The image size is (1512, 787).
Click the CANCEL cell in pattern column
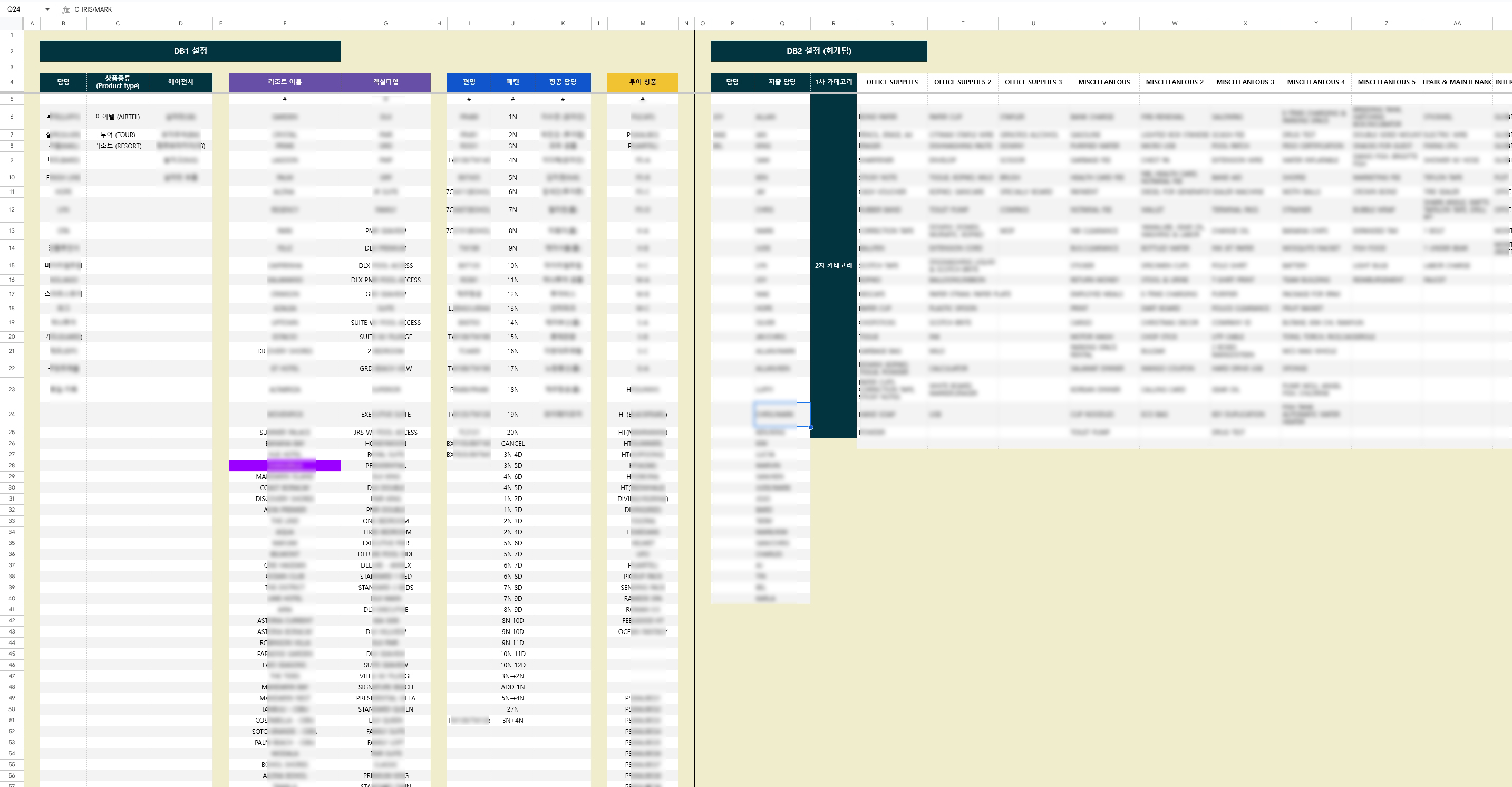pos(512,444)
